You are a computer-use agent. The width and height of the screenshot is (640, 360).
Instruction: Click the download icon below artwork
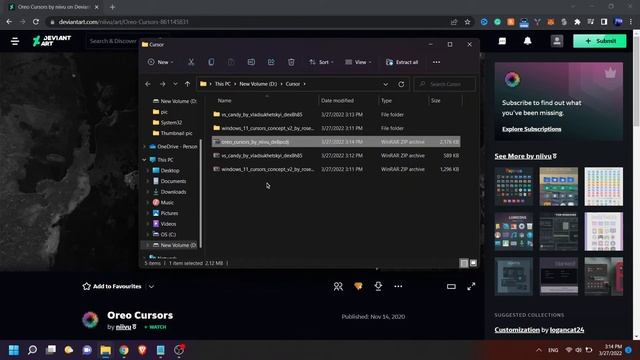tap(378, 286)
